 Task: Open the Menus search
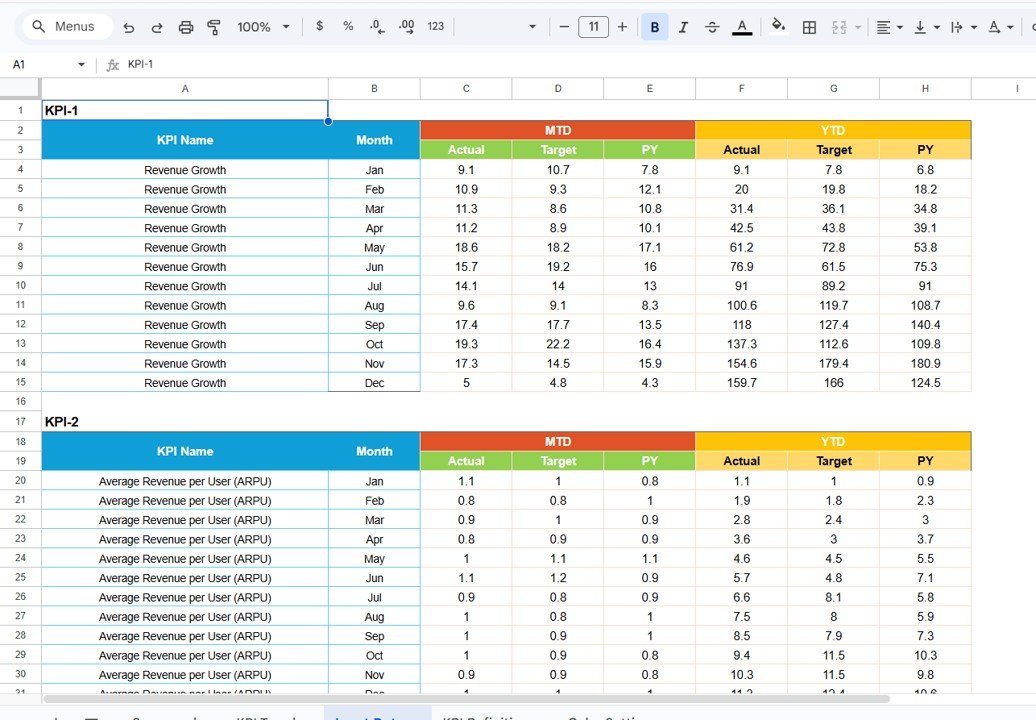66,27
